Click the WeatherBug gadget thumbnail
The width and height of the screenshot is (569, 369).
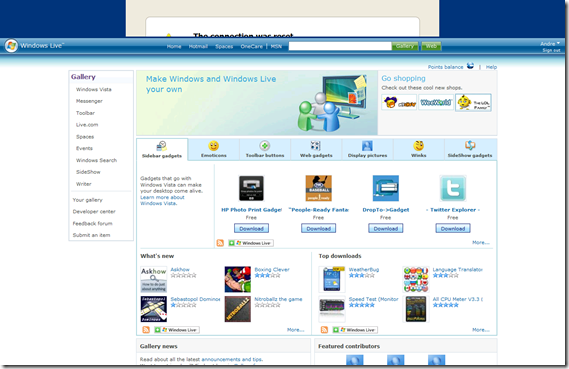pos(332,279)
